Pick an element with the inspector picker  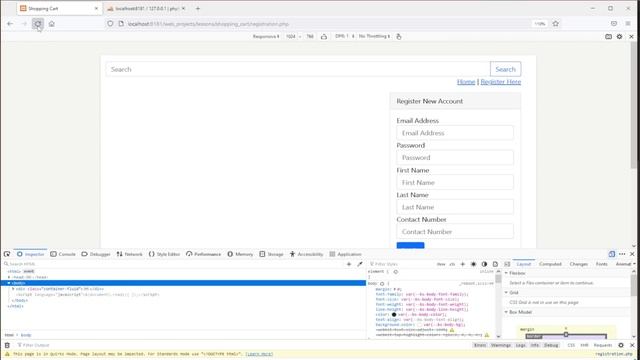click(x=7, y=254)
